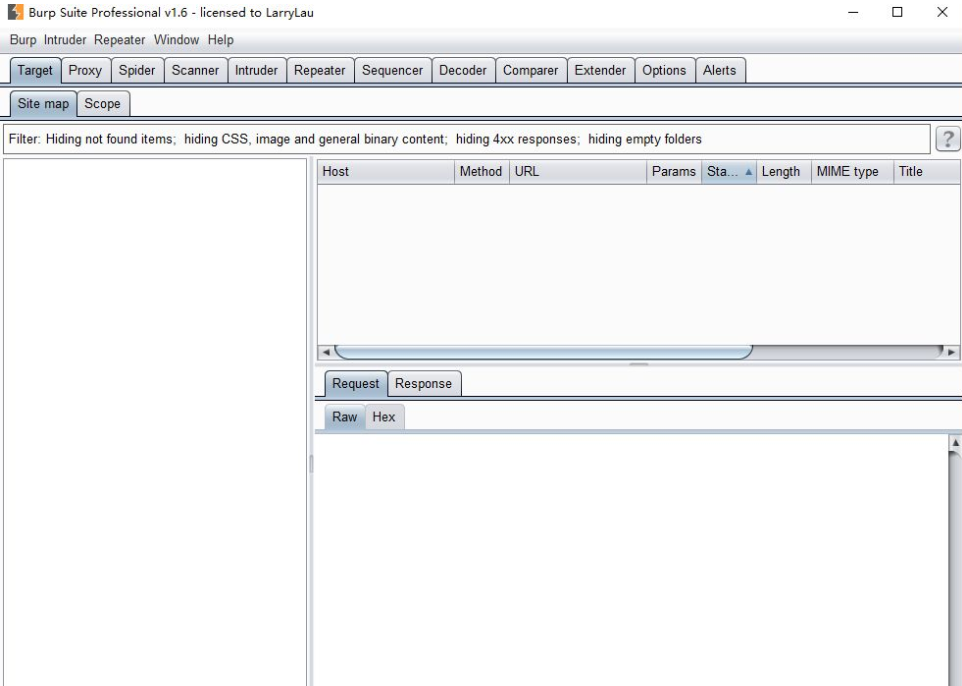Open the Intruder menu in menu bar
962x686 pixels.
pos(65,40)
